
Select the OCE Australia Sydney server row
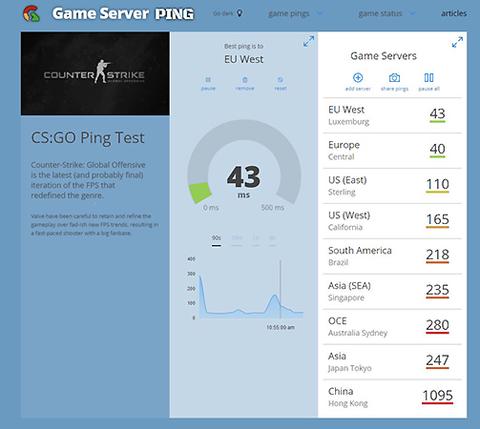(x=392, y=327)
